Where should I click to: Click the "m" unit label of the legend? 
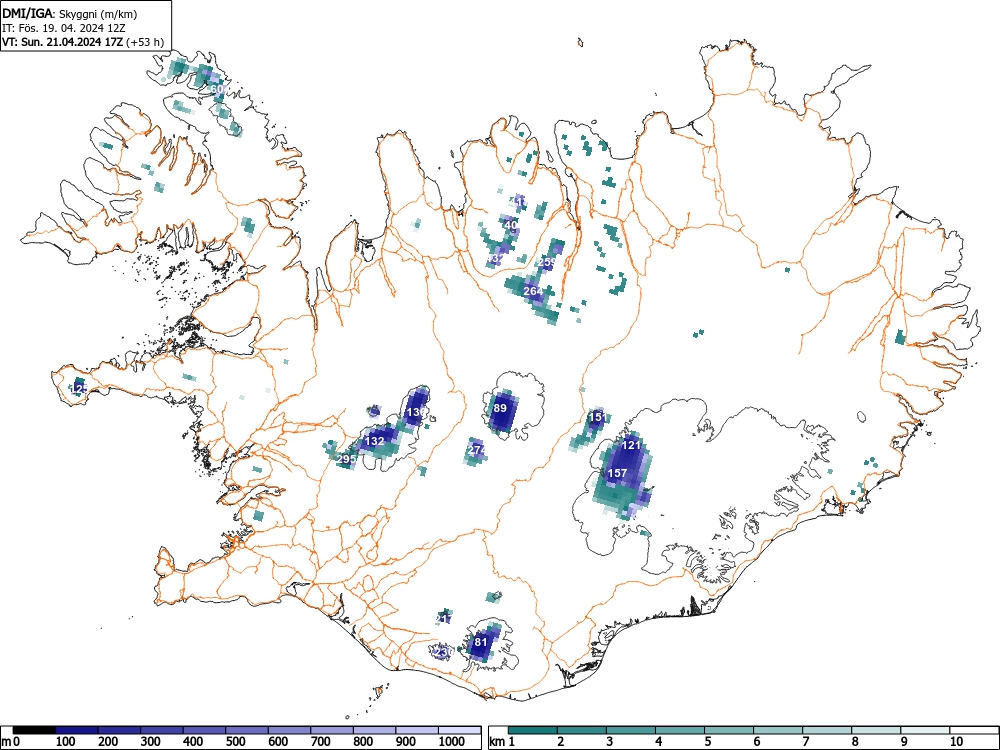coord(6,742)
